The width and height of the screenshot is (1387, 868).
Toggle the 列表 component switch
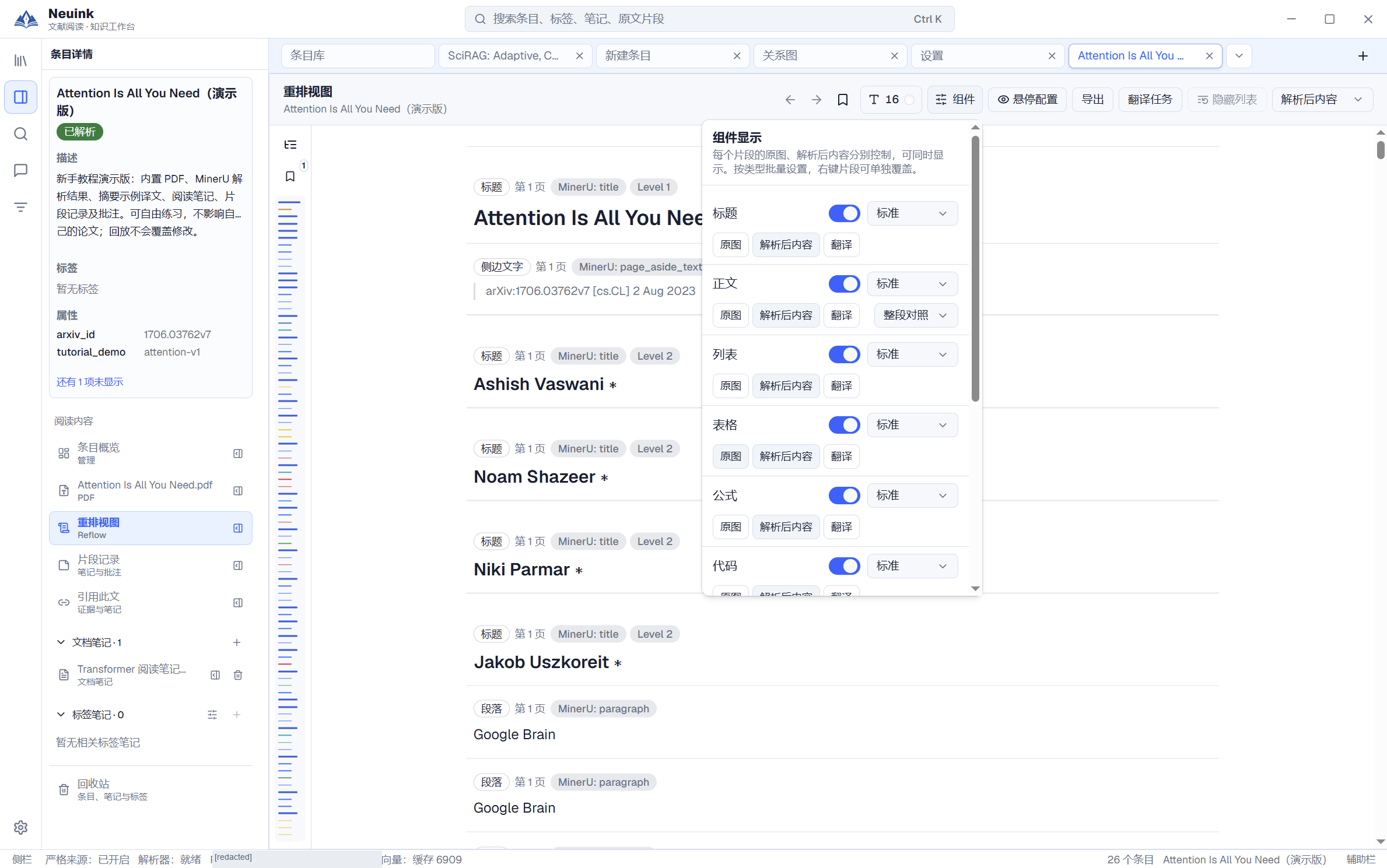coord(844,354)
